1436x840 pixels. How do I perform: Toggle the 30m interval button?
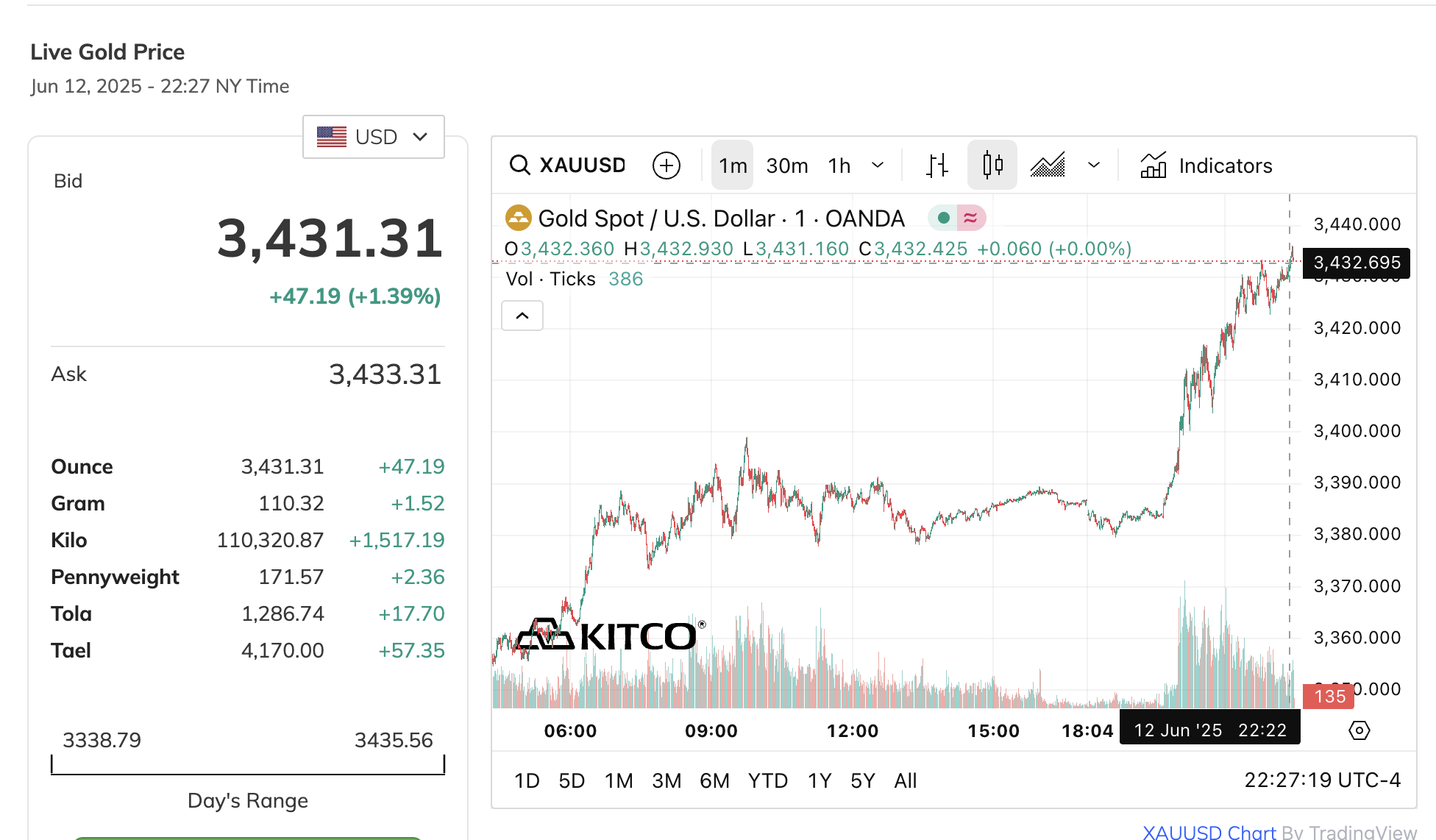pos(787,165)
